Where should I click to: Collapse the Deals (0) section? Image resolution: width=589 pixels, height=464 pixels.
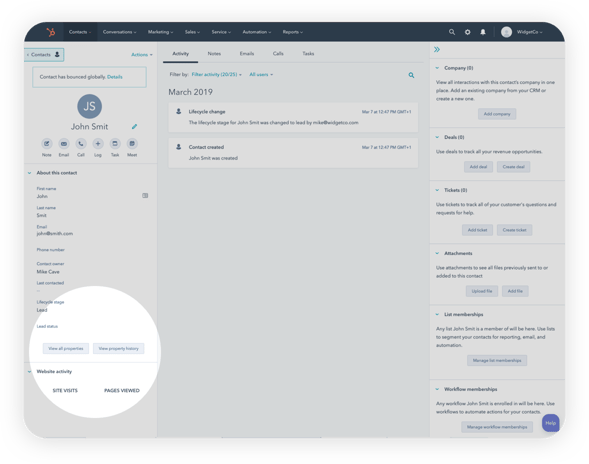[x=437, y=137]
